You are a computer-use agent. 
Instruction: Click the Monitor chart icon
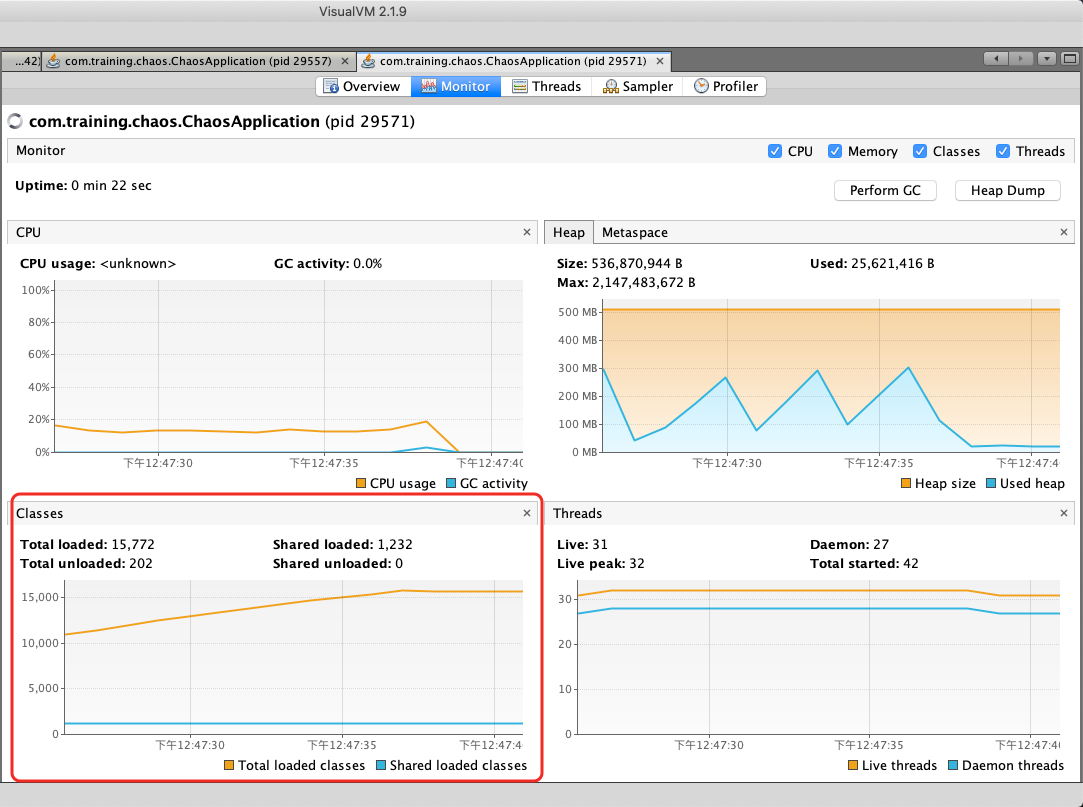pyautogui.click(x=428, y=86)
